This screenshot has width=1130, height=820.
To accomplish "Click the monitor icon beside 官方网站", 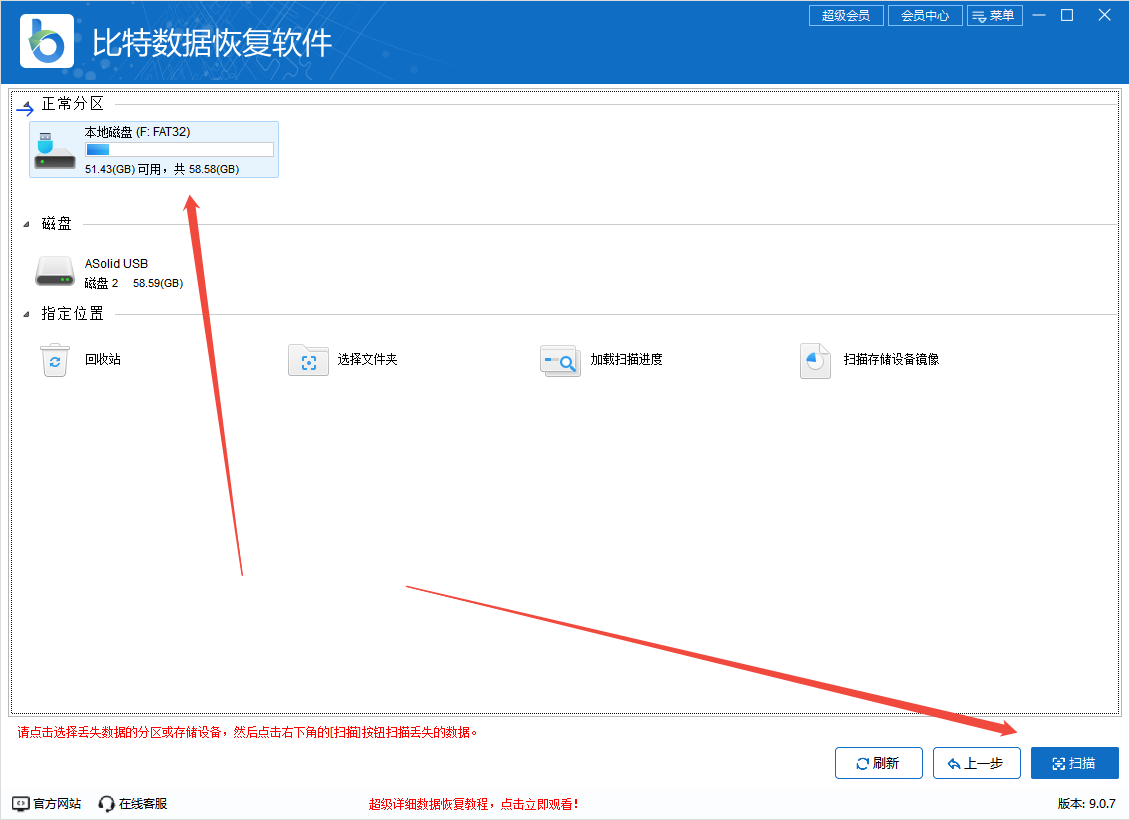I will coord(21,803).
